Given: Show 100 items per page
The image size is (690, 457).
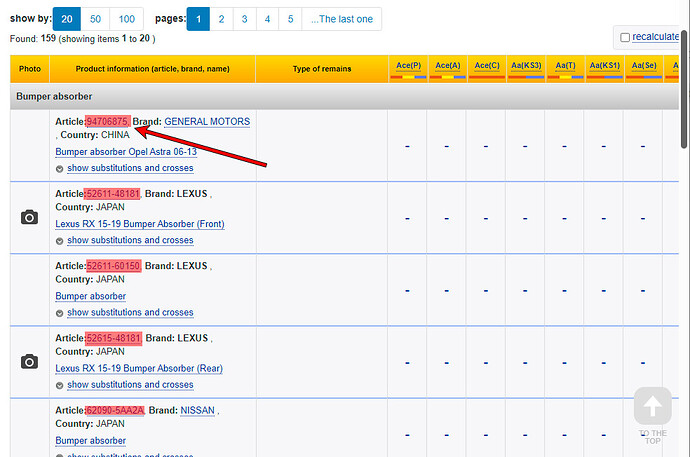Looking at the screenshot, I should pyautogui.click(x=127, y=19).
